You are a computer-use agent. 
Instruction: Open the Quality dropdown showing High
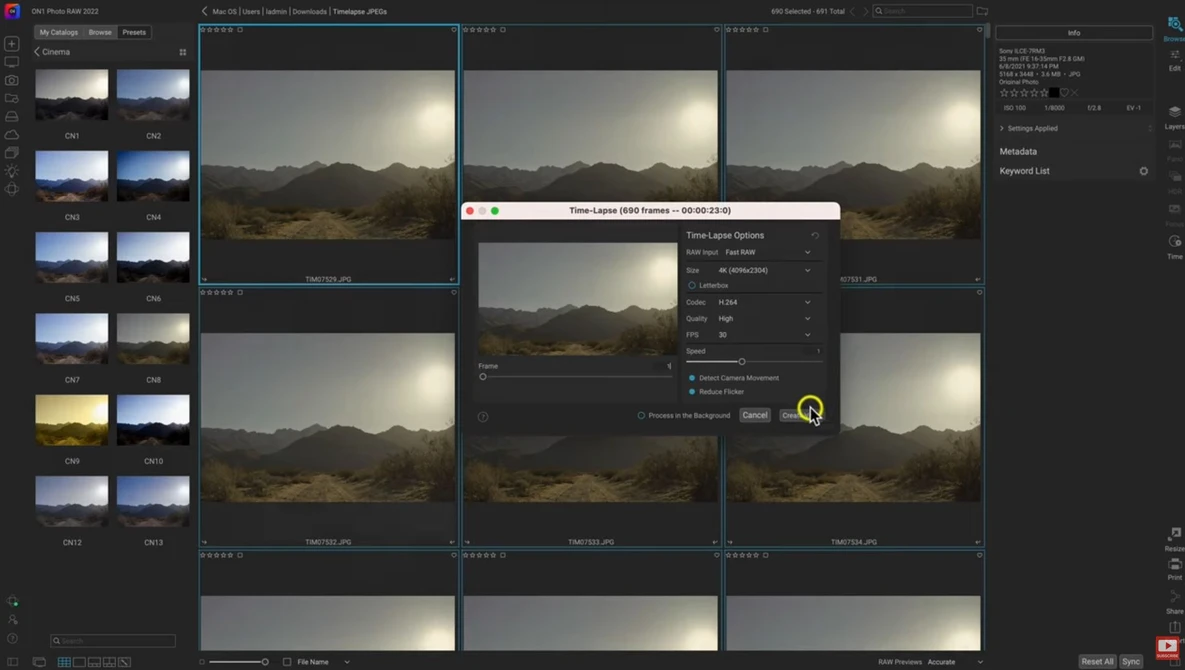[x=764, y=319]
